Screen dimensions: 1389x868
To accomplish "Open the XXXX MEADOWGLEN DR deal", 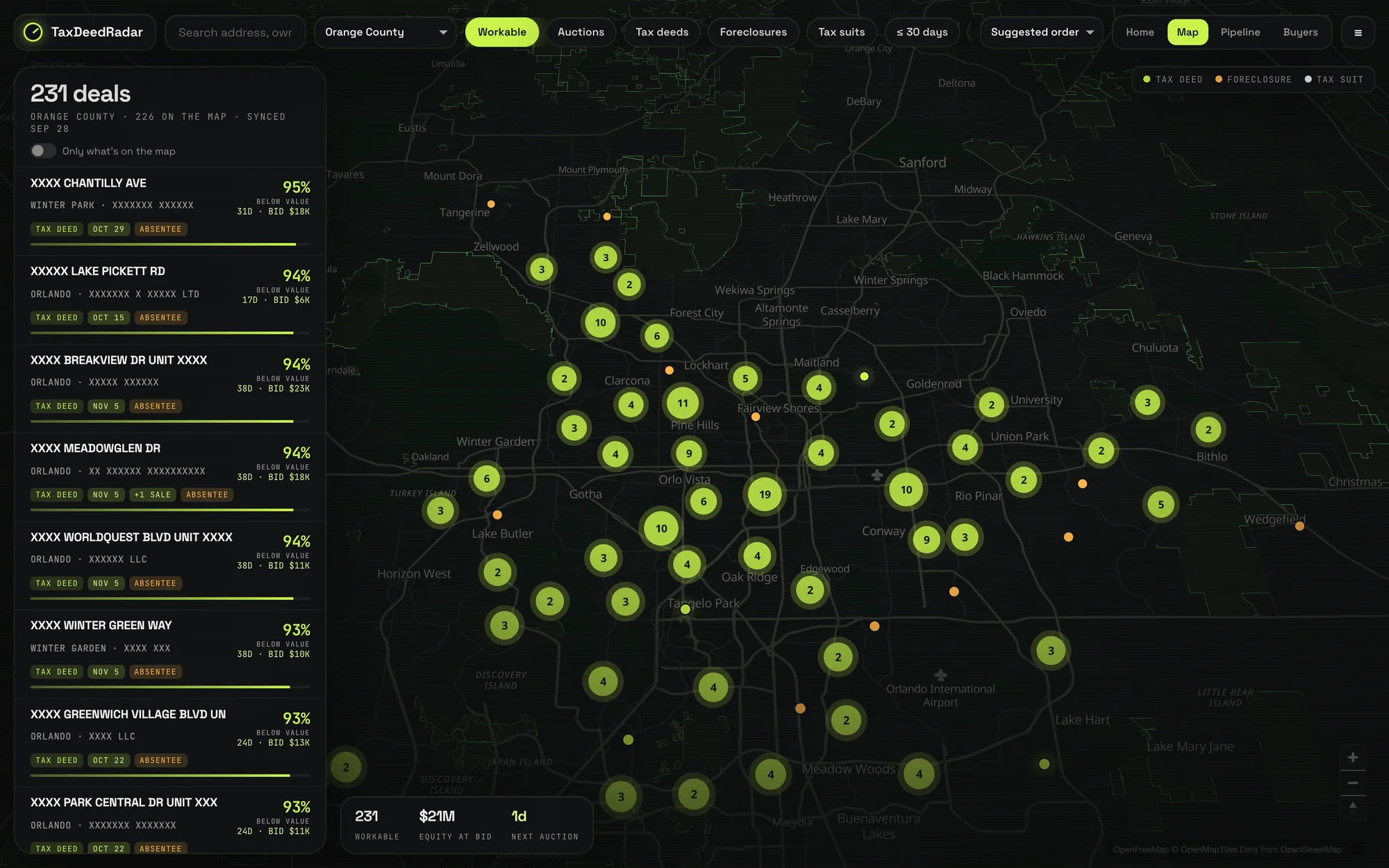I will (170, 477).
